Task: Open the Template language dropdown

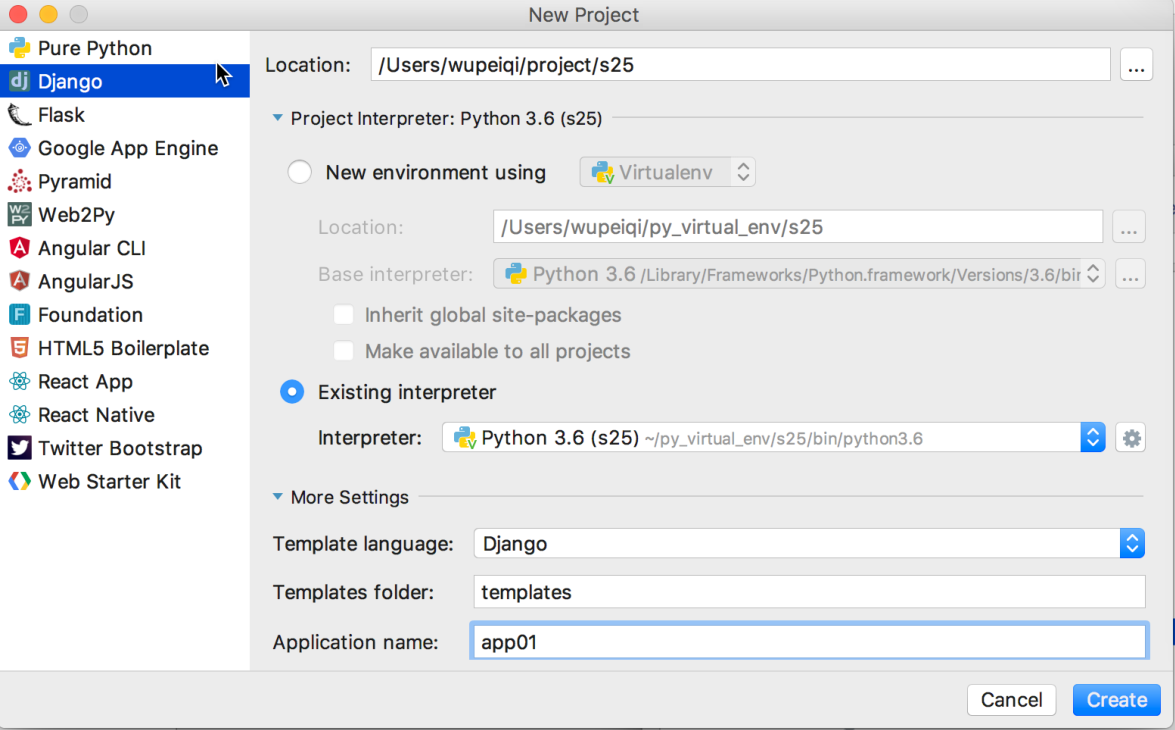Action: coord(1131,544)
